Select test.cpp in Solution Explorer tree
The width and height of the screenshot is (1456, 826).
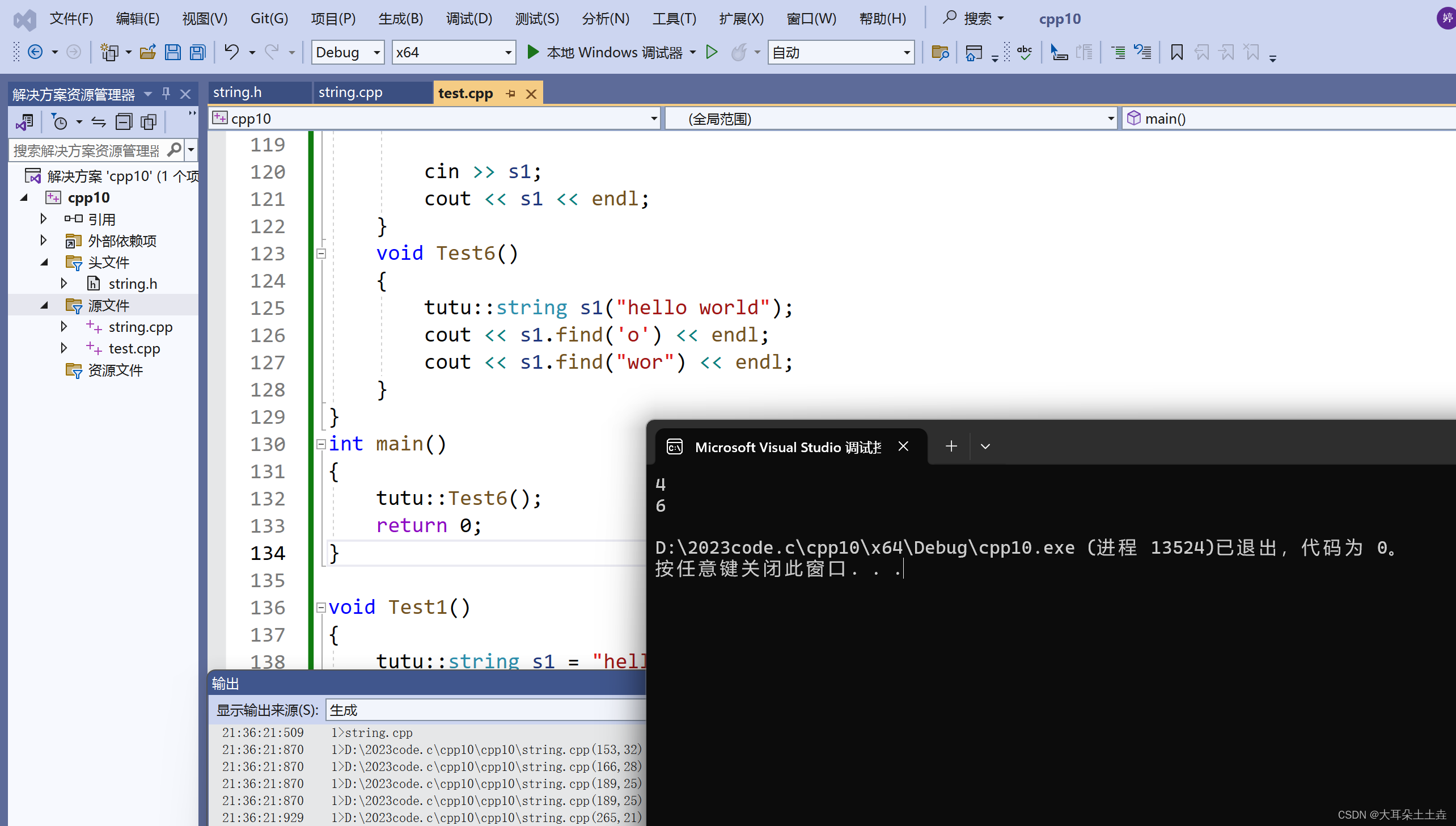[134, 348]
